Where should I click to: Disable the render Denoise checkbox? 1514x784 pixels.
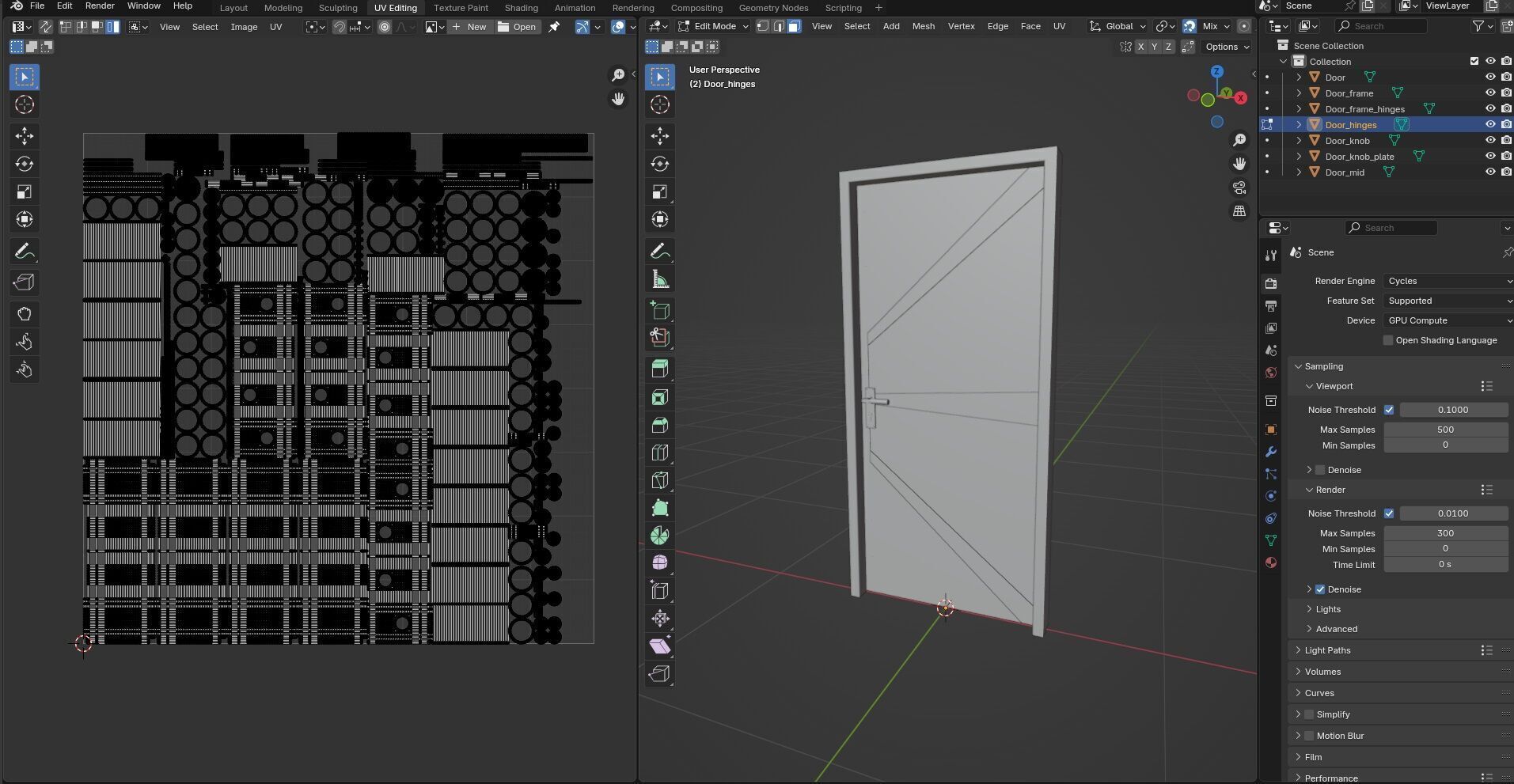pyautogui.click(x=1320, y=589)
